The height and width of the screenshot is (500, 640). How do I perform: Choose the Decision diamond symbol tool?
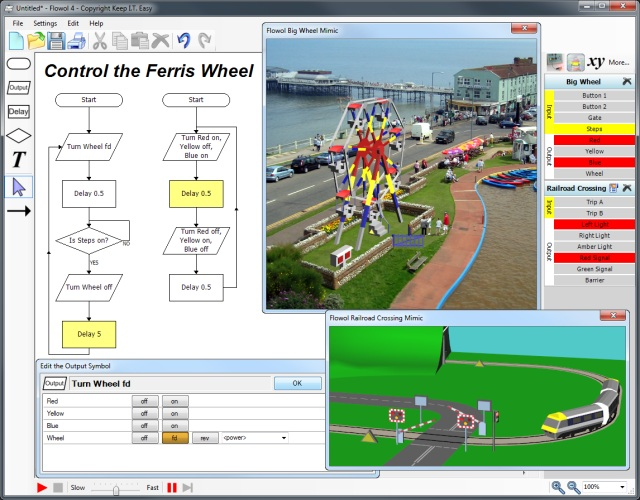18,135
